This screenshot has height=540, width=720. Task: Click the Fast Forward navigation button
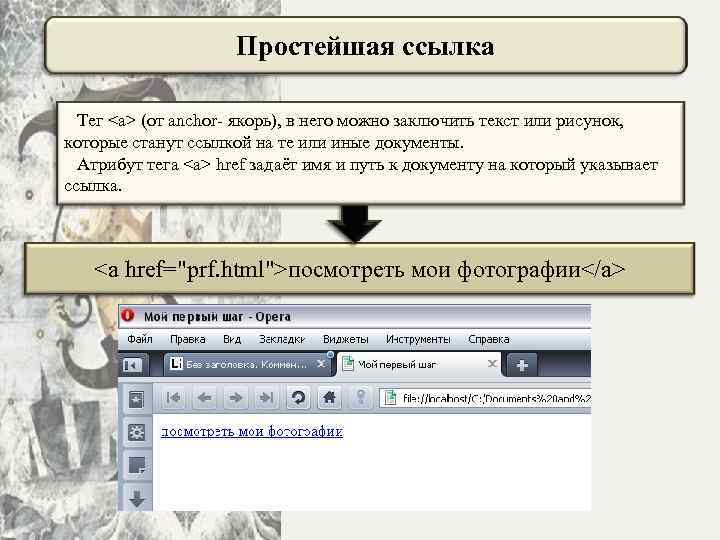266,397
